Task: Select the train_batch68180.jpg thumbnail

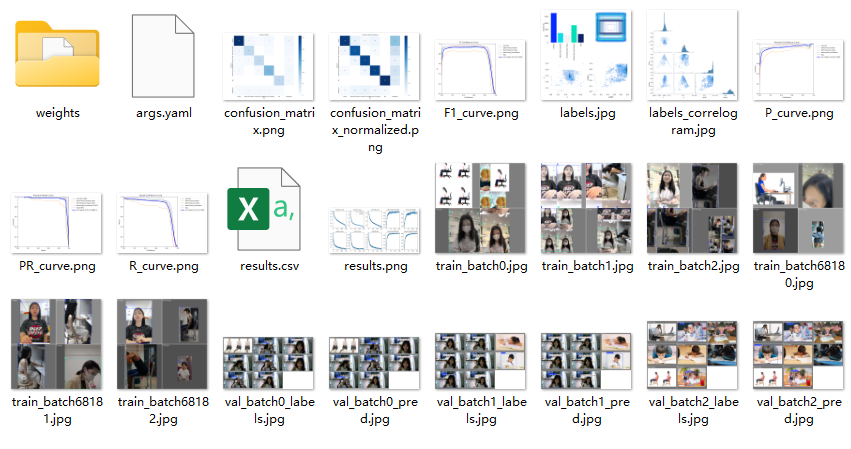Action: [x=798, y=208]
